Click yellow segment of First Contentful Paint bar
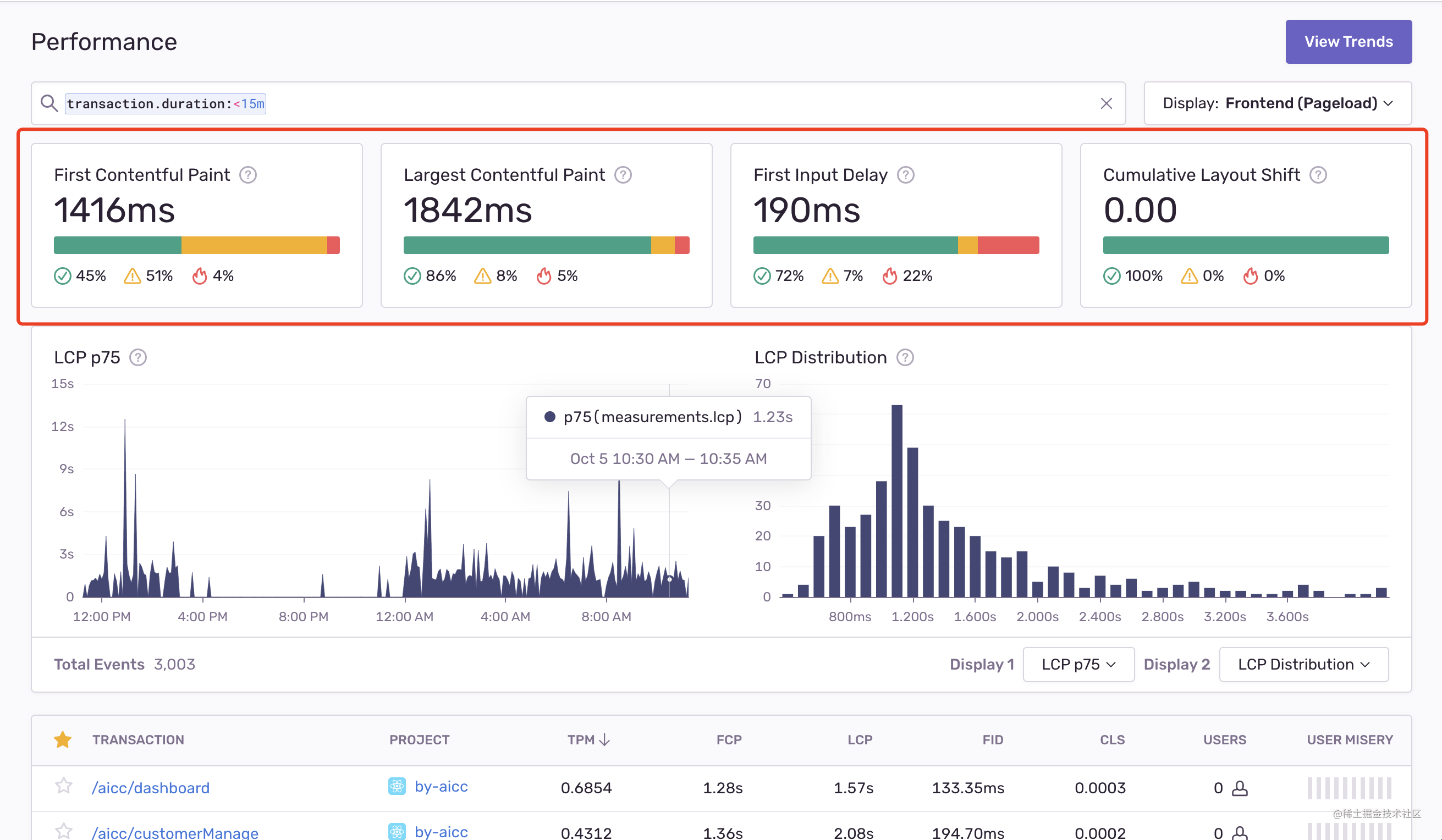The image size is (1442, 840). coord(254,245)
